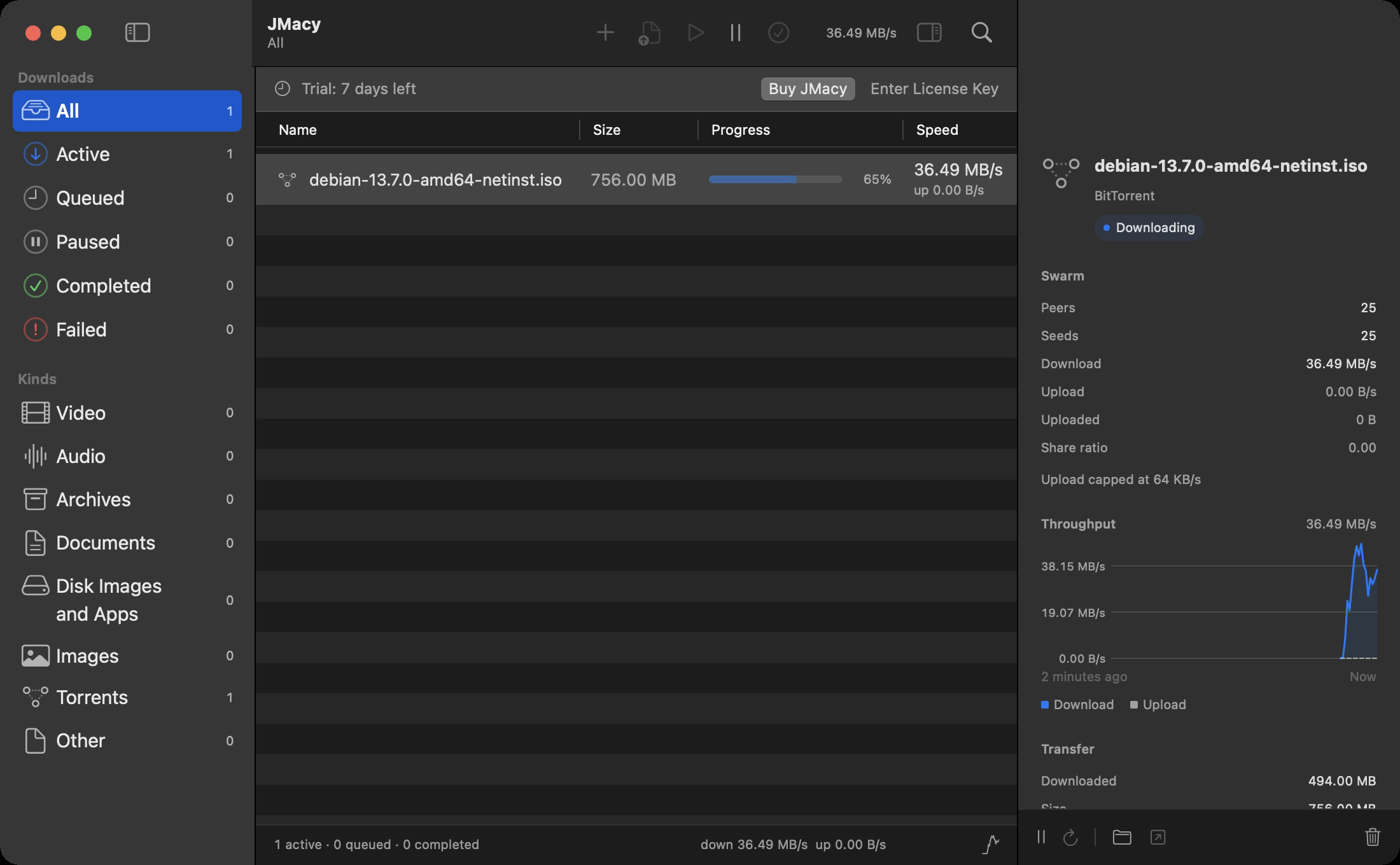
Task: Click the inspector file title debian-13.7.0-amd64-netinst.iso
Action: 1231,166
